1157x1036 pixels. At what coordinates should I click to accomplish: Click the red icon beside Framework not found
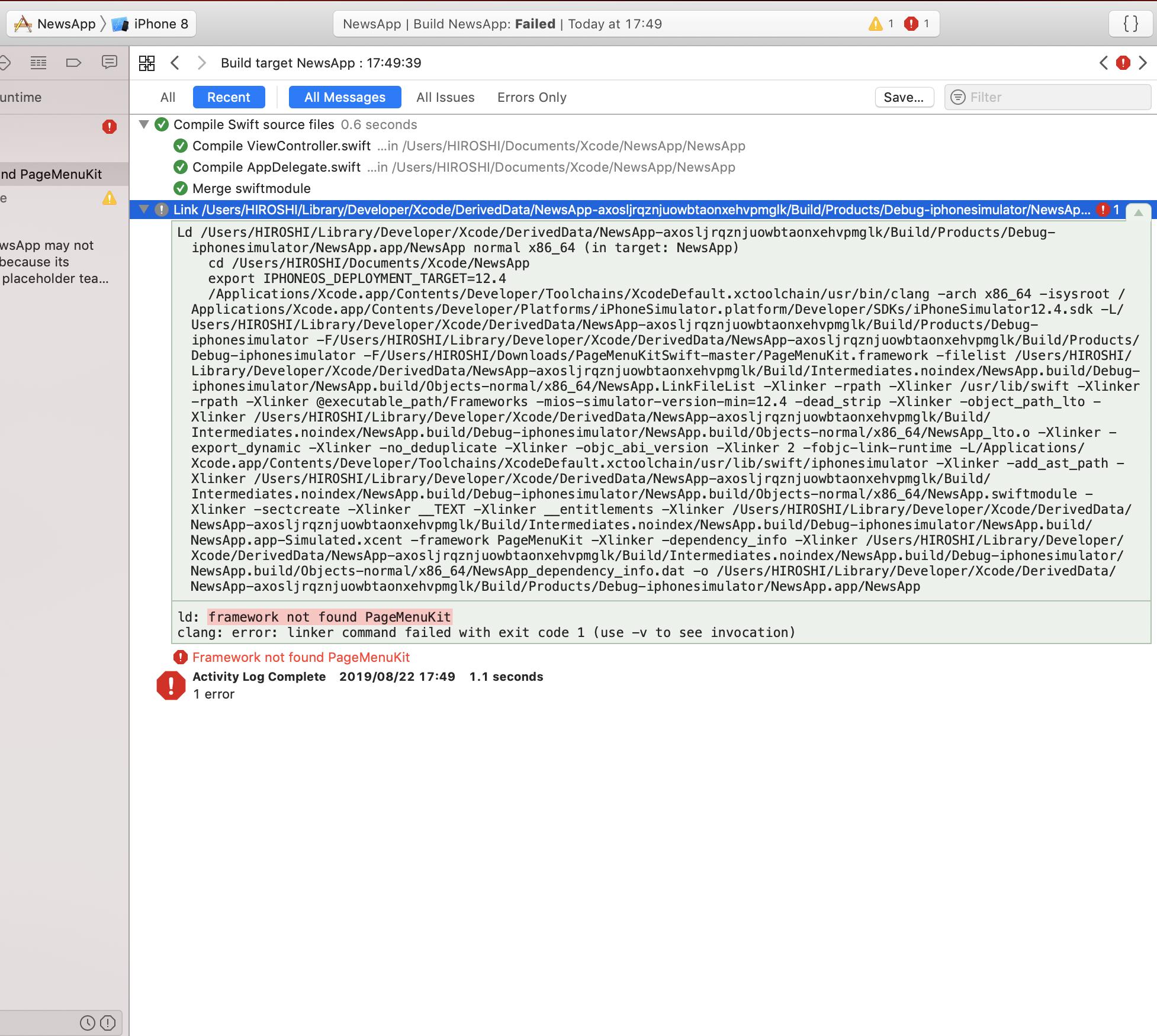point(181,657)
